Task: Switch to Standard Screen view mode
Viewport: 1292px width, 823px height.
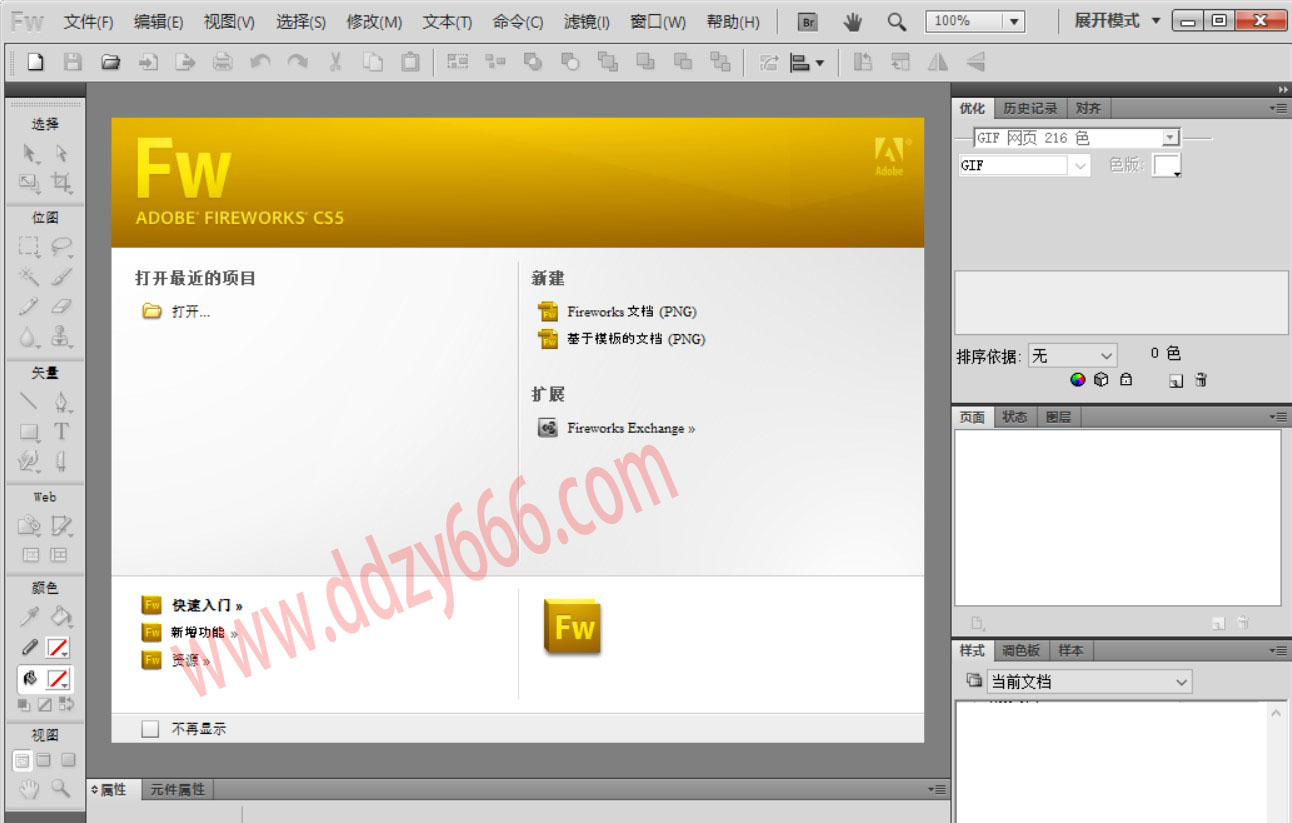Action: [21, 760]
